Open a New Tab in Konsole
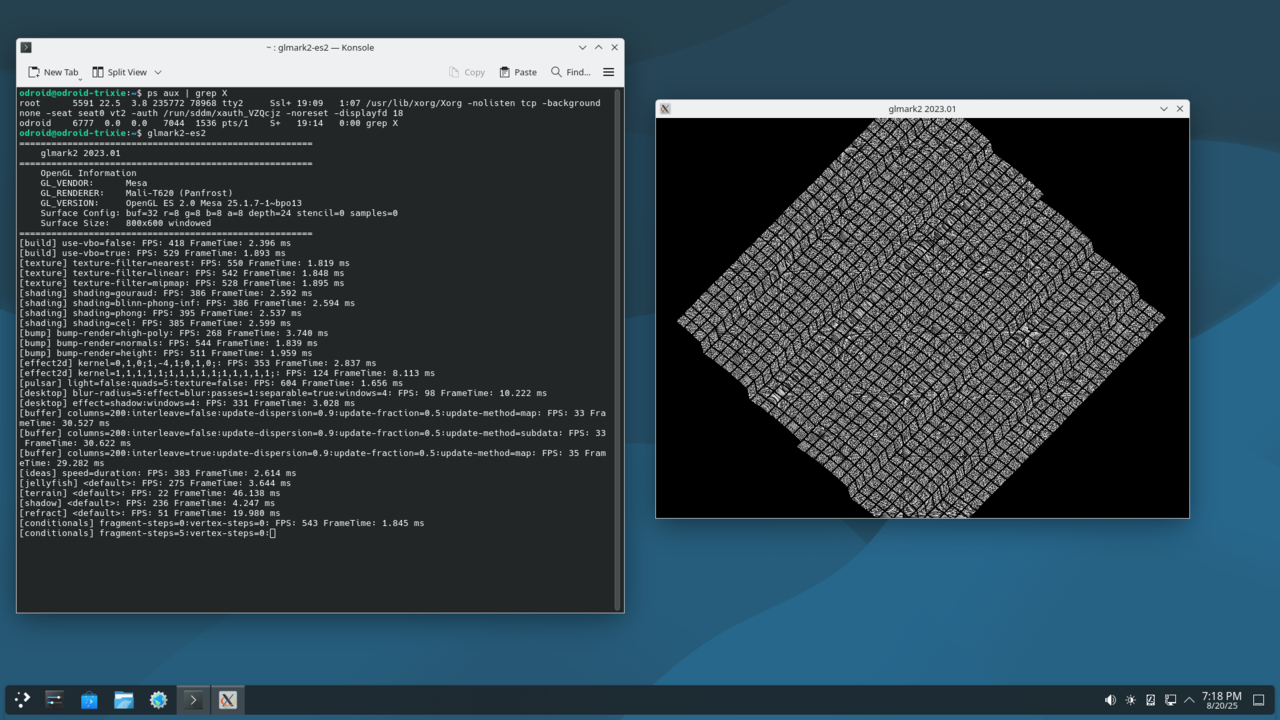The image size is (1280, 720). click(53, 72)
